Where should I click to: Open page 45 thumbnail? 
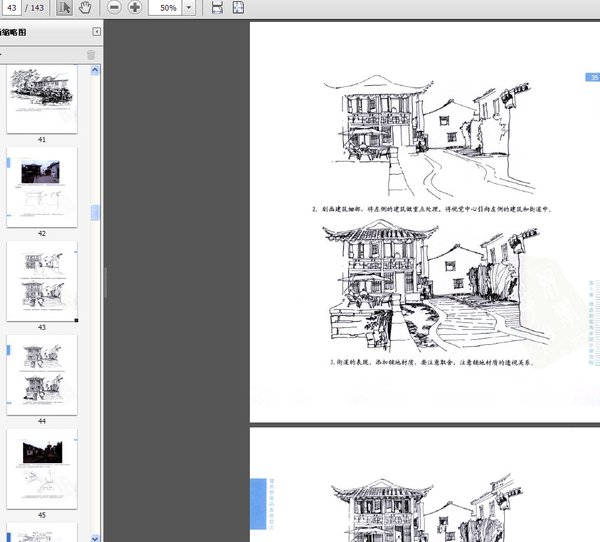(x=42, y=468)
